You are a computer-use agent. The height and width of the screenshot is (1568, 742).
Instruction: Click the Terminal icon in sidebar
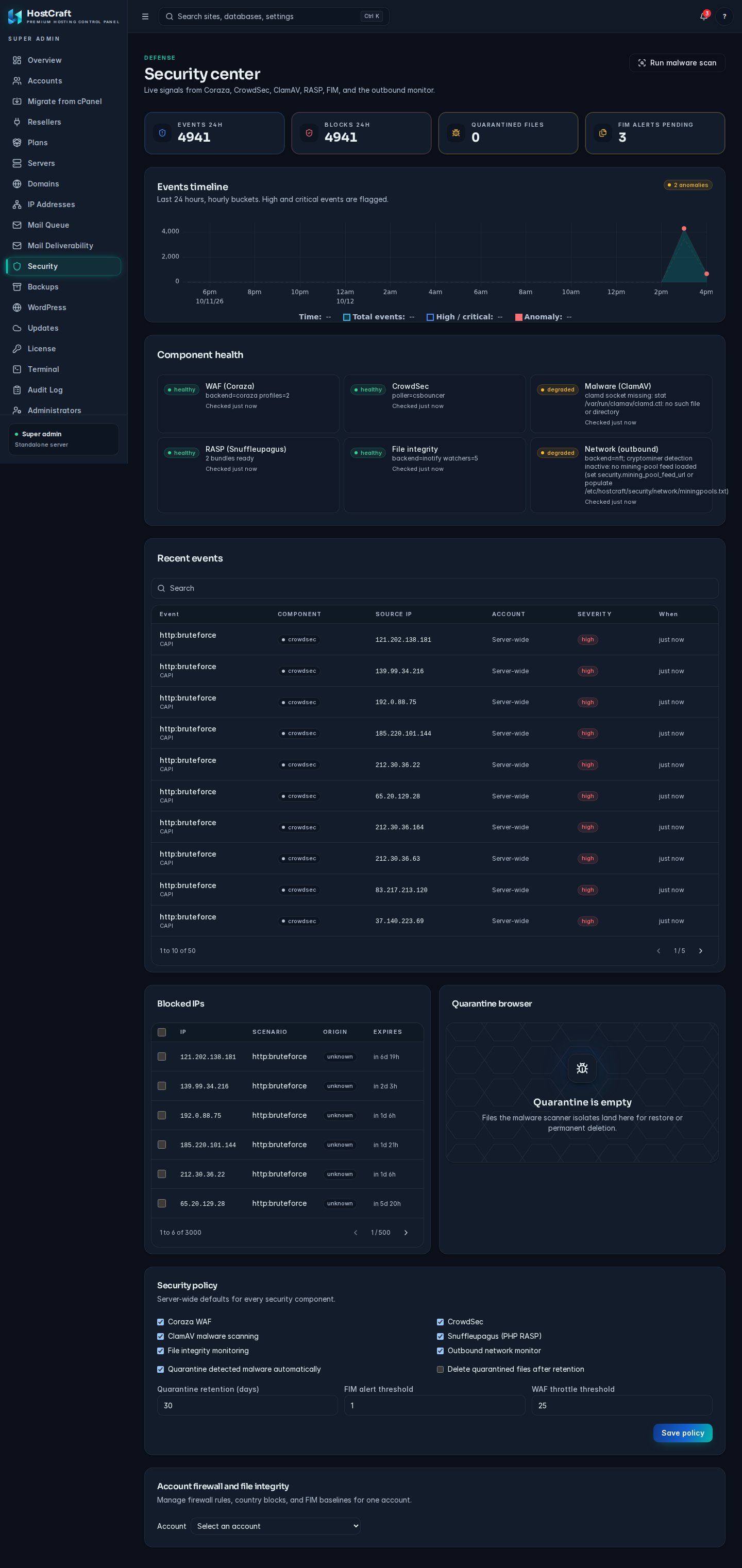pos(17,369)
